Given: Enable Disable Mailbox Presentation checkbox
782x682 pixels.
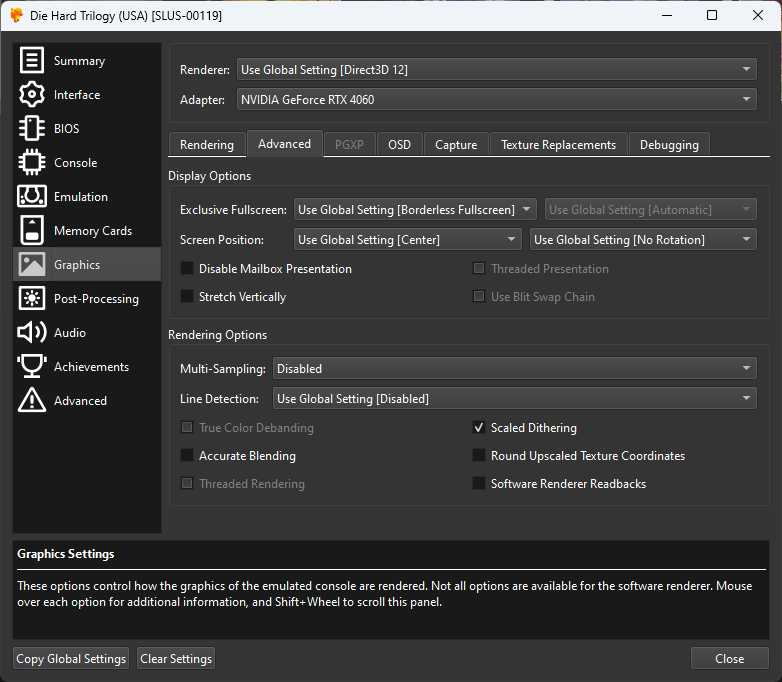Looking at the screenshot, I should pos(187,268).
